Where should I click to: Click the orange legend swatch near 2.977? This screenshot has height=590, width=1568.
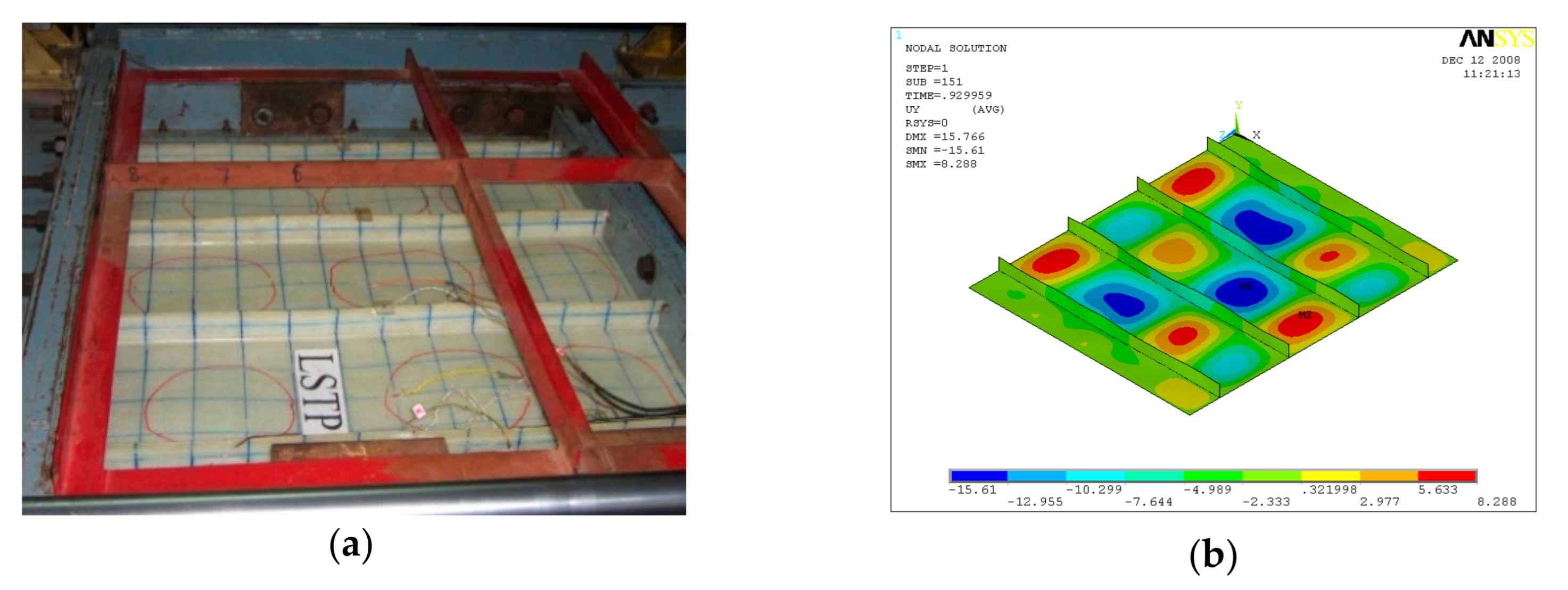coord(1389,476)
